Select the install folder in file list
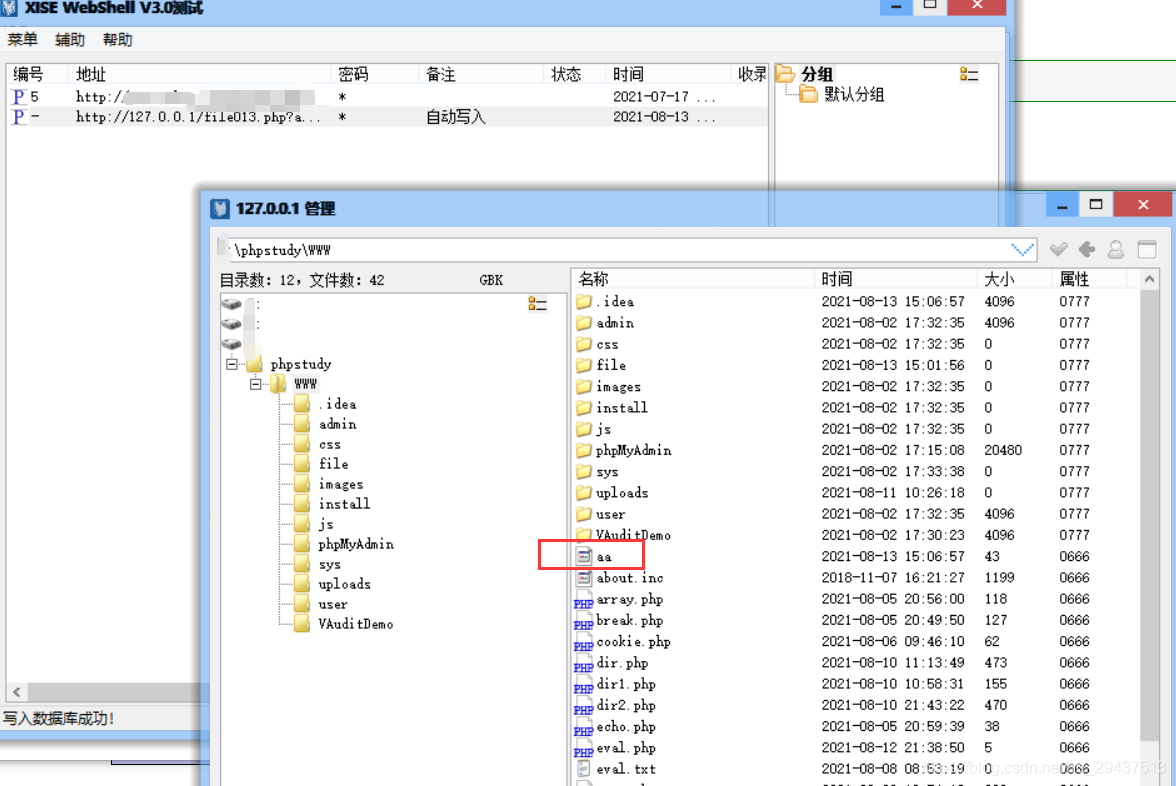 click(612, 407)
